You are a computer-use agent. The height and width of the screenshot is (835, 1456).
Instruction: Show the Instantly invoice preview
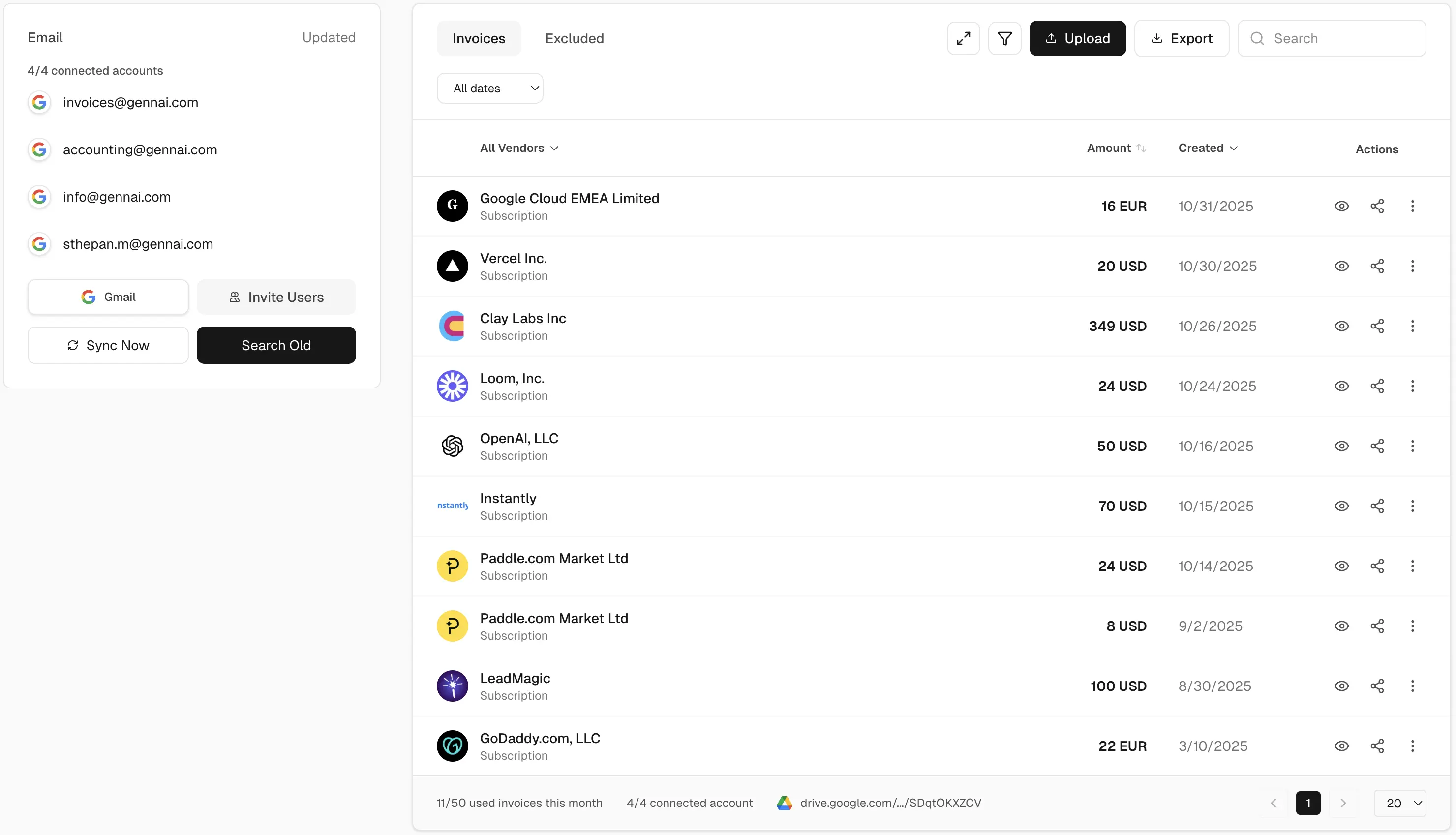1341,506
